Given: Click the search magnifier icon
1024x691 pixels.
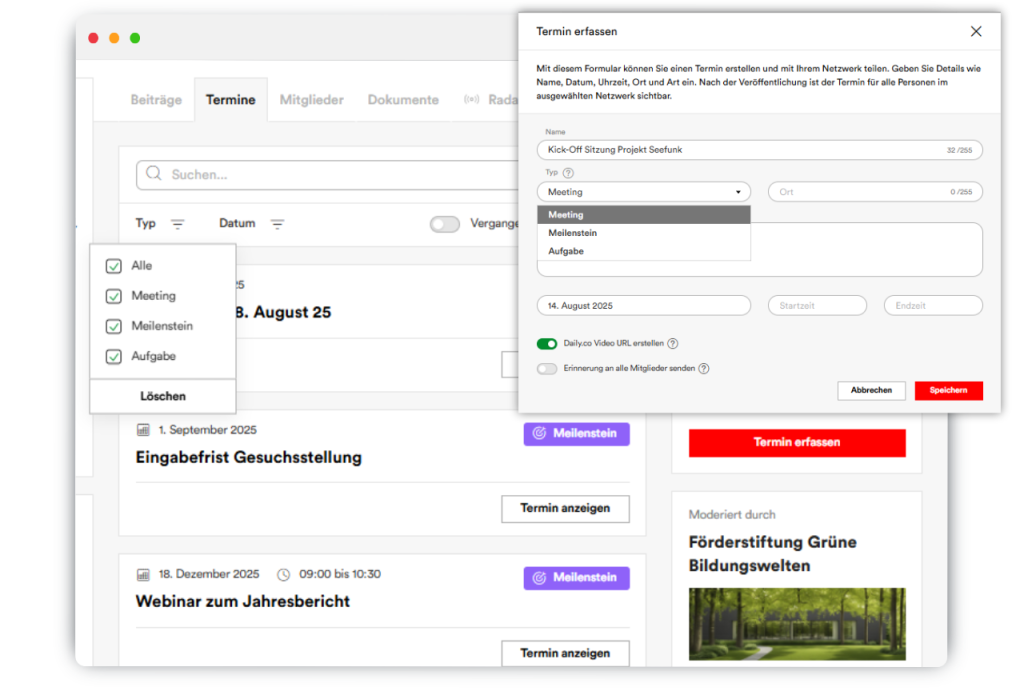Looking at the screenshot, I should (x=154, y=174).
